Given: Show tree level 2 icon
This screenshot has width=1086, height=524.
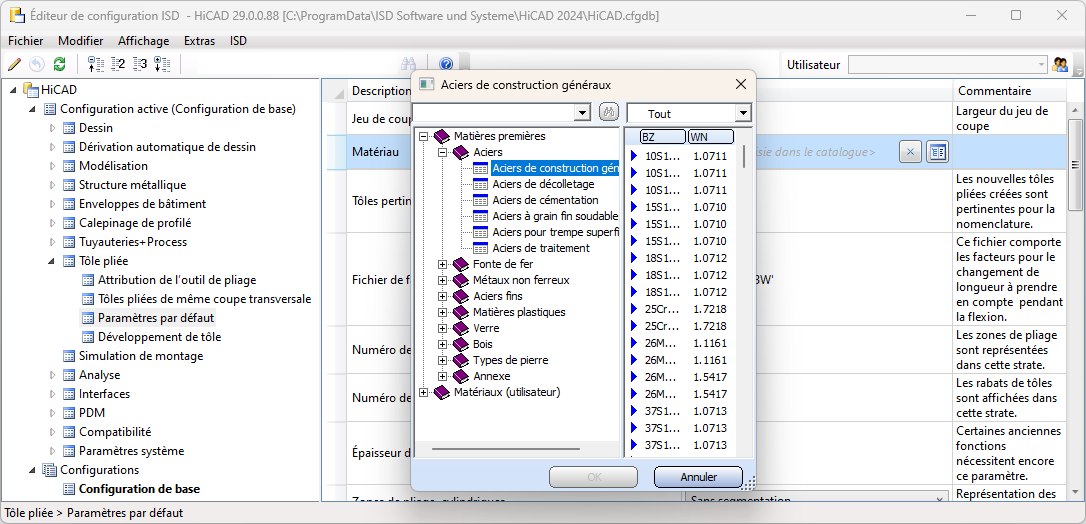Looking at the screenshot, I should [118, 64].
